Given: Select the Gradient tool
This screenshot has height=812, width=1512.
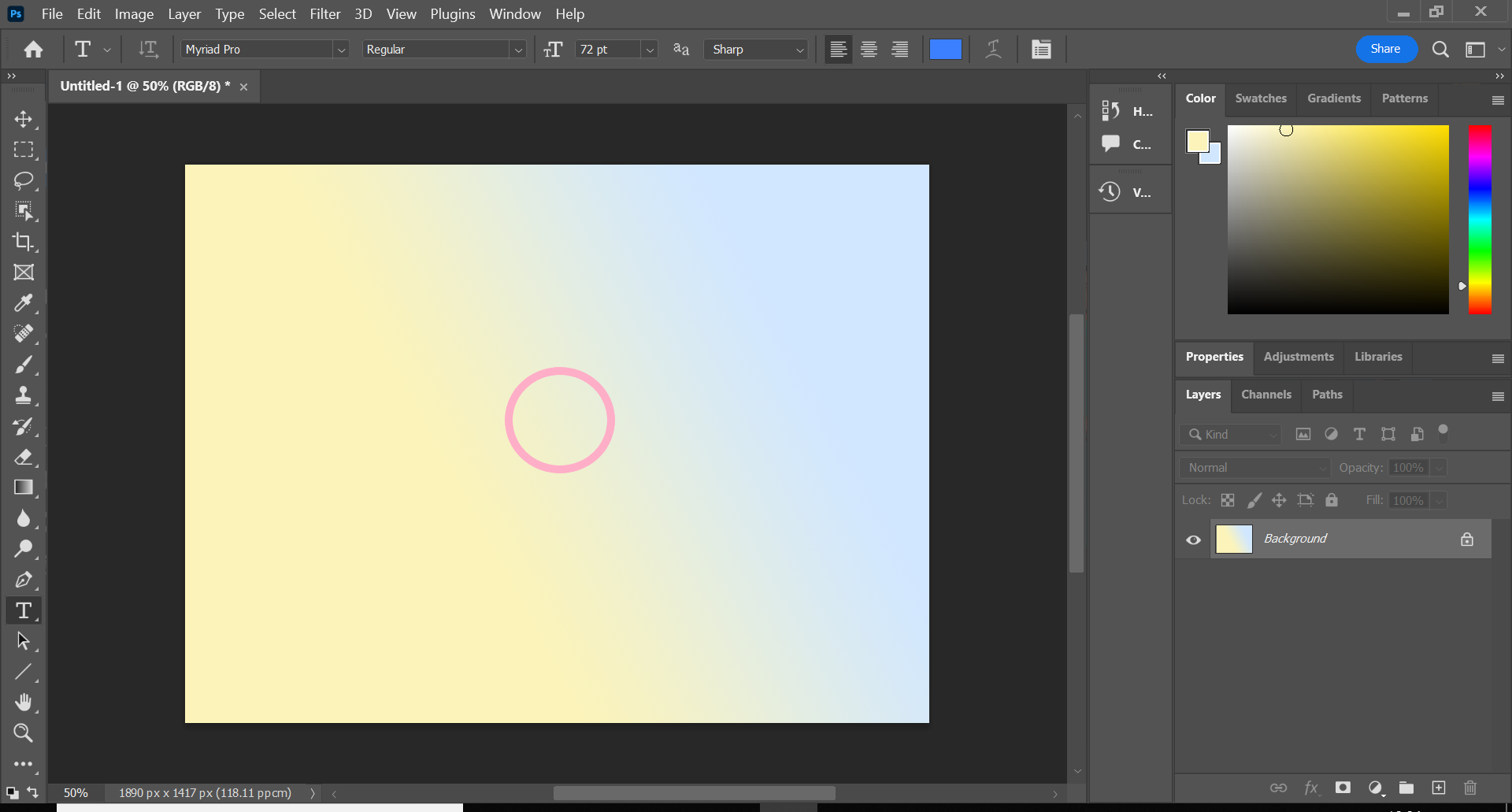Looking at the screenshot, I should point(24,488).
